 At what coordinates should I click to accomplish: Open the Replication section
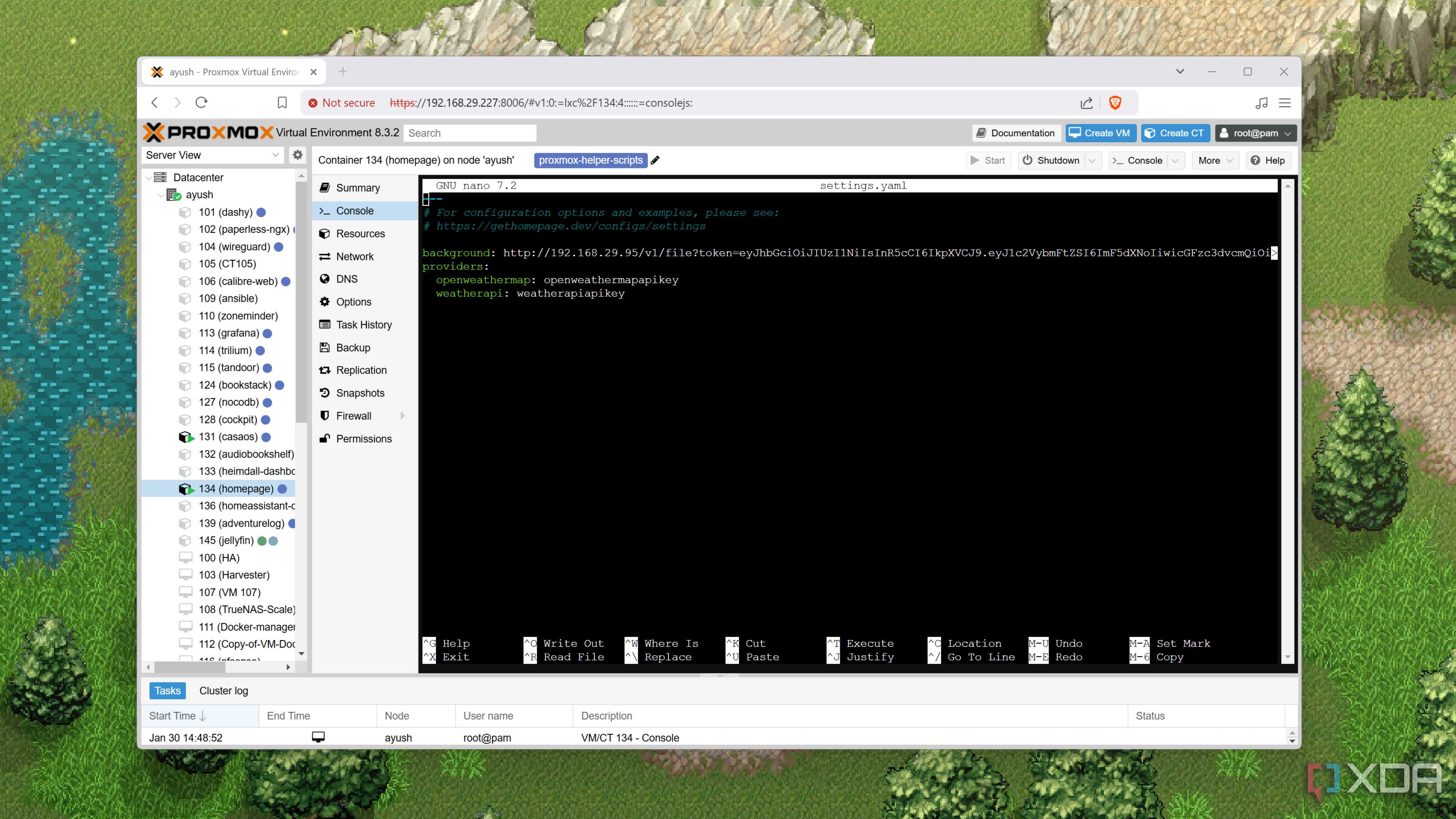click(364, 370)
